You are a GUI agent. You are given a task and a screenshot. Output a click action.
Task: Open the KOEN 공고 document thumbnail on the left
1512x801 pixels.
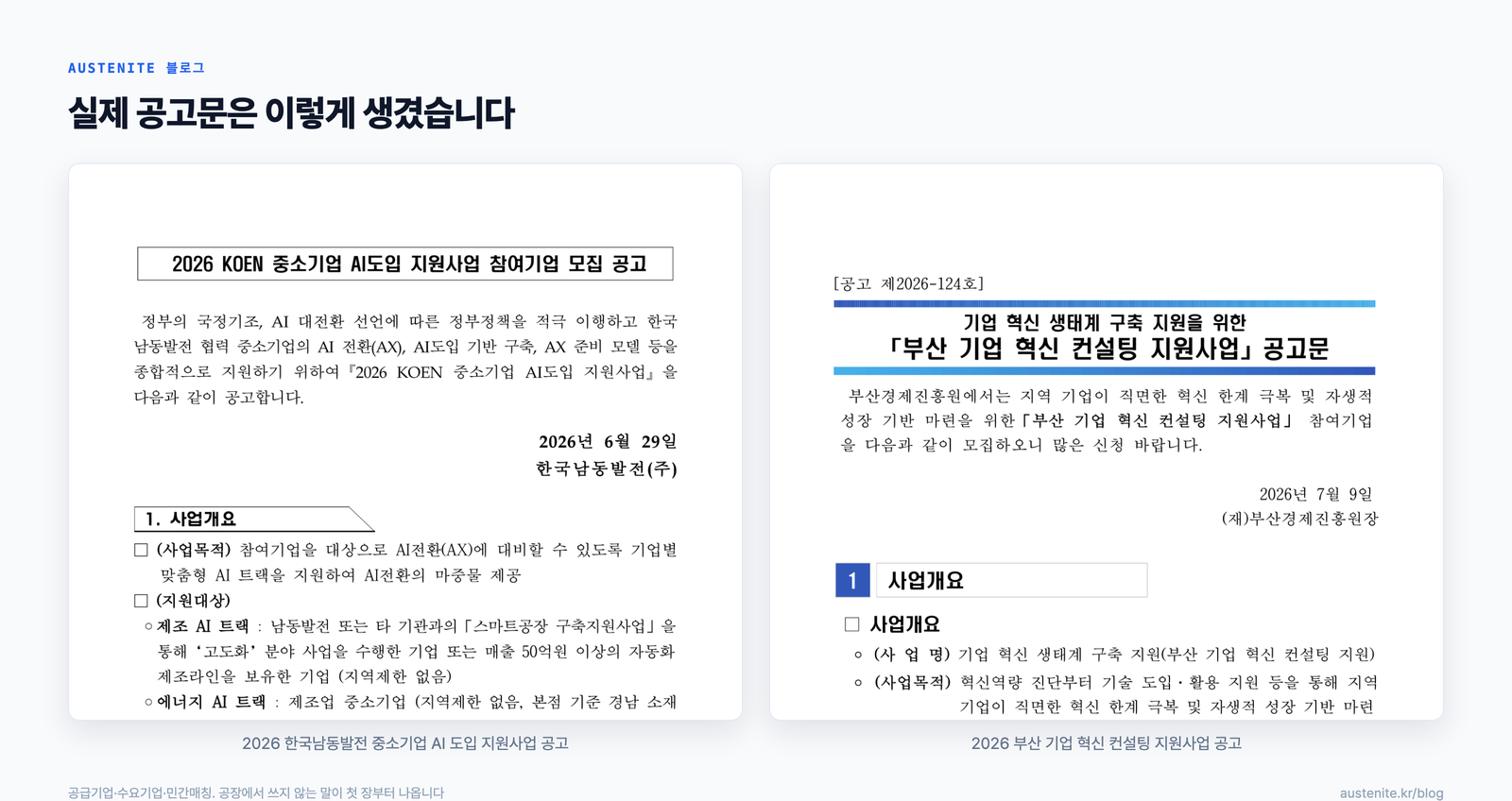(405, 442)
